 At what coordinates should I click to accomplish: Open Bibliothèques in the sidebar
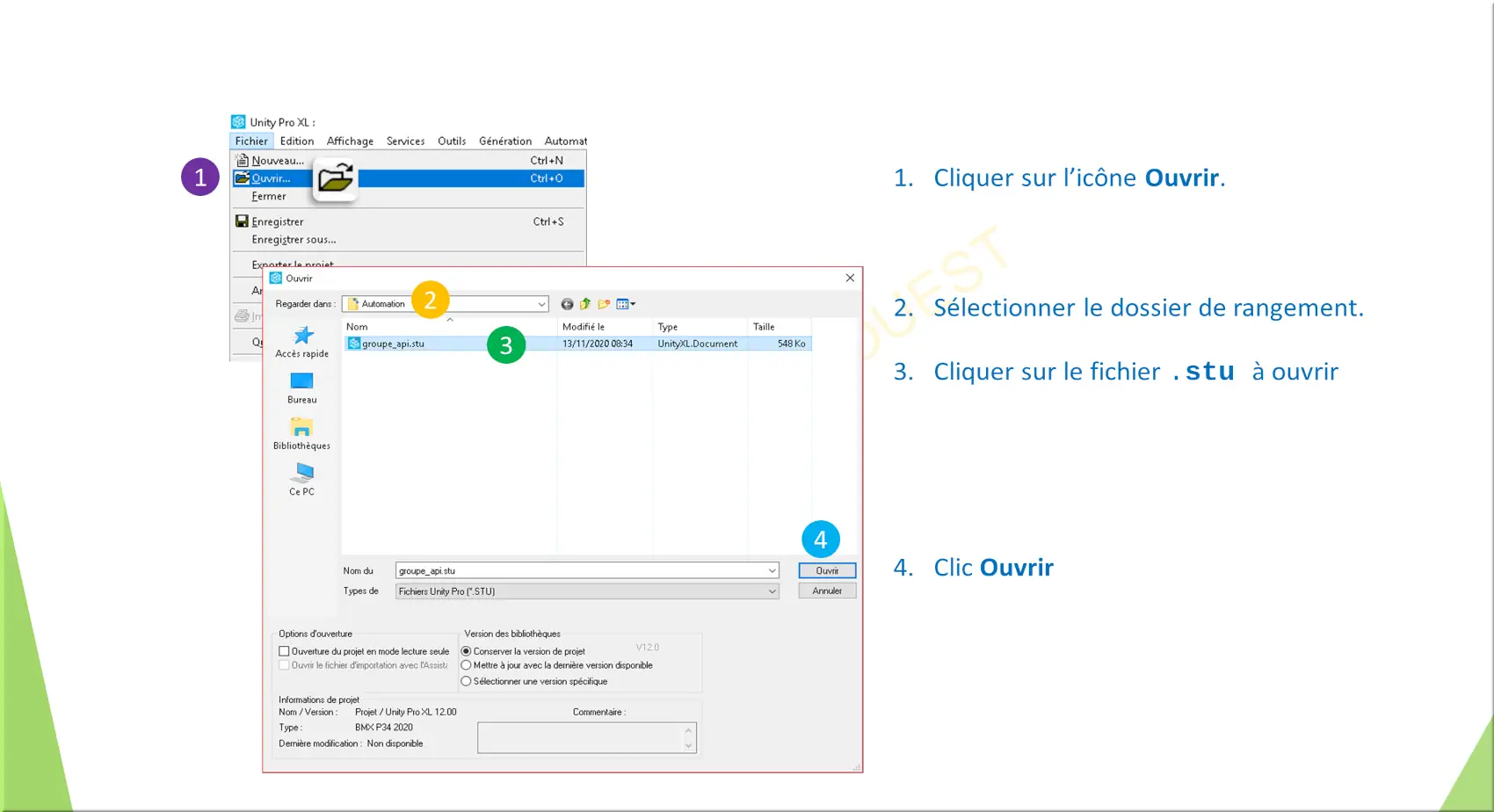click(301, 433)
